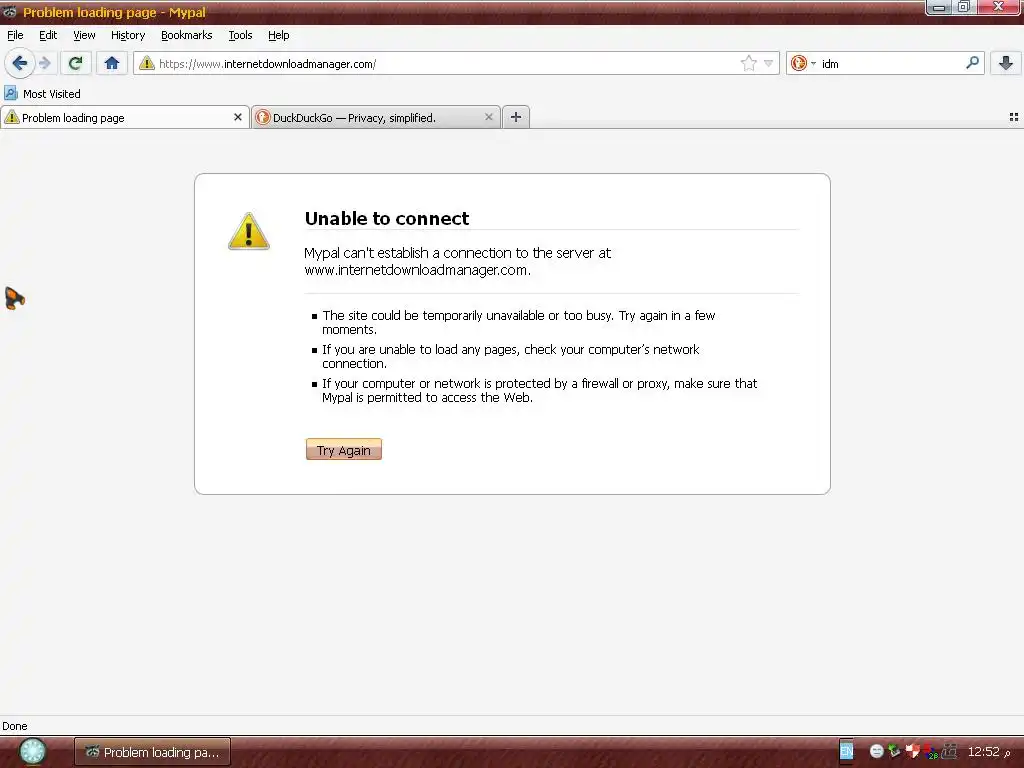The height and width of the screenshot is (768, 1024).
Task: Click the gray network tray icon
Action: [949, 752]
